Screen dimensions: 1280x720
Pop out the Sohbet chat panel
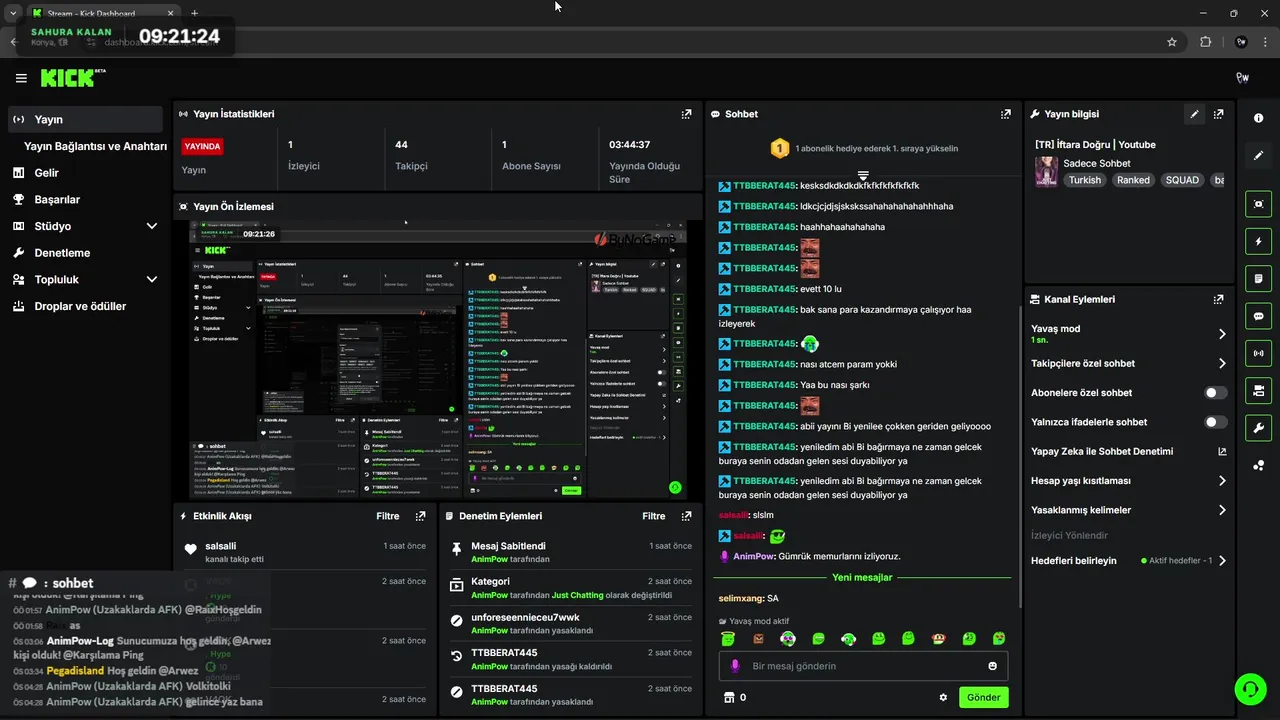[1005, 114]
